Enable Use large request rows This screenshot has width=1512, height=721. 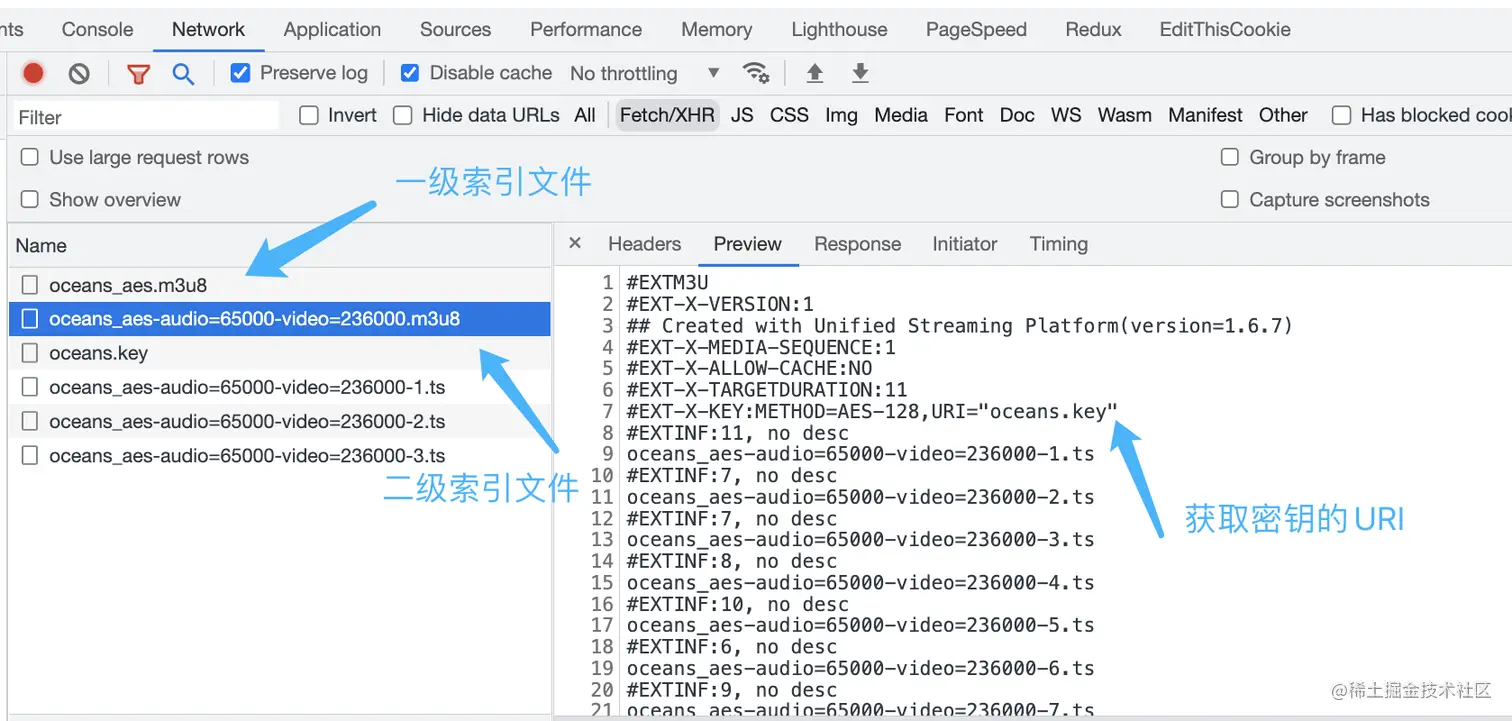click(30, 157)
